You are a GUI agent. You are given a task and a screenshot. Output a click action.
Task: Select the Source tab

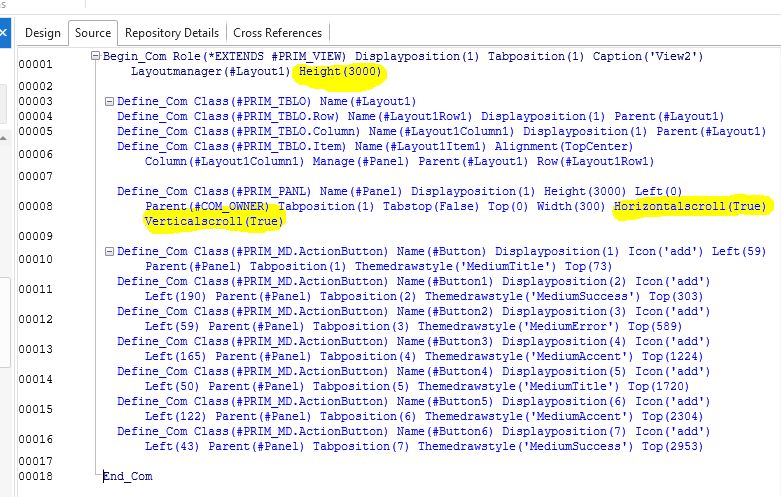tap(93, 33)
